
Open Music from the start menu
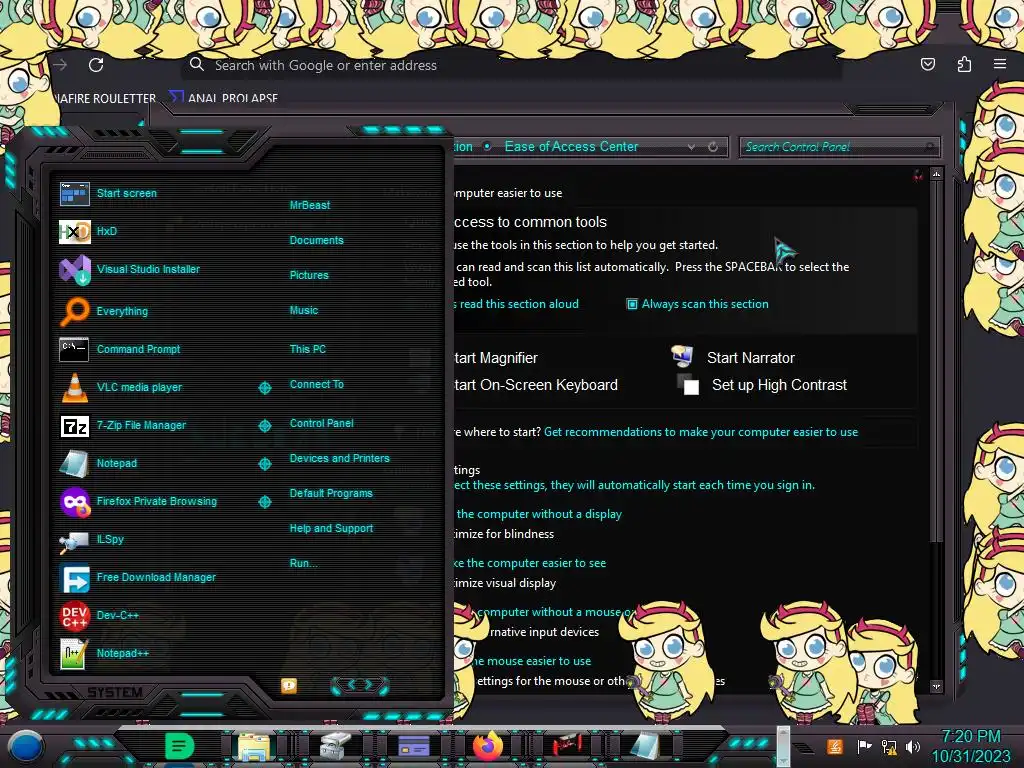pyautogui.click(x=304, y=310)
